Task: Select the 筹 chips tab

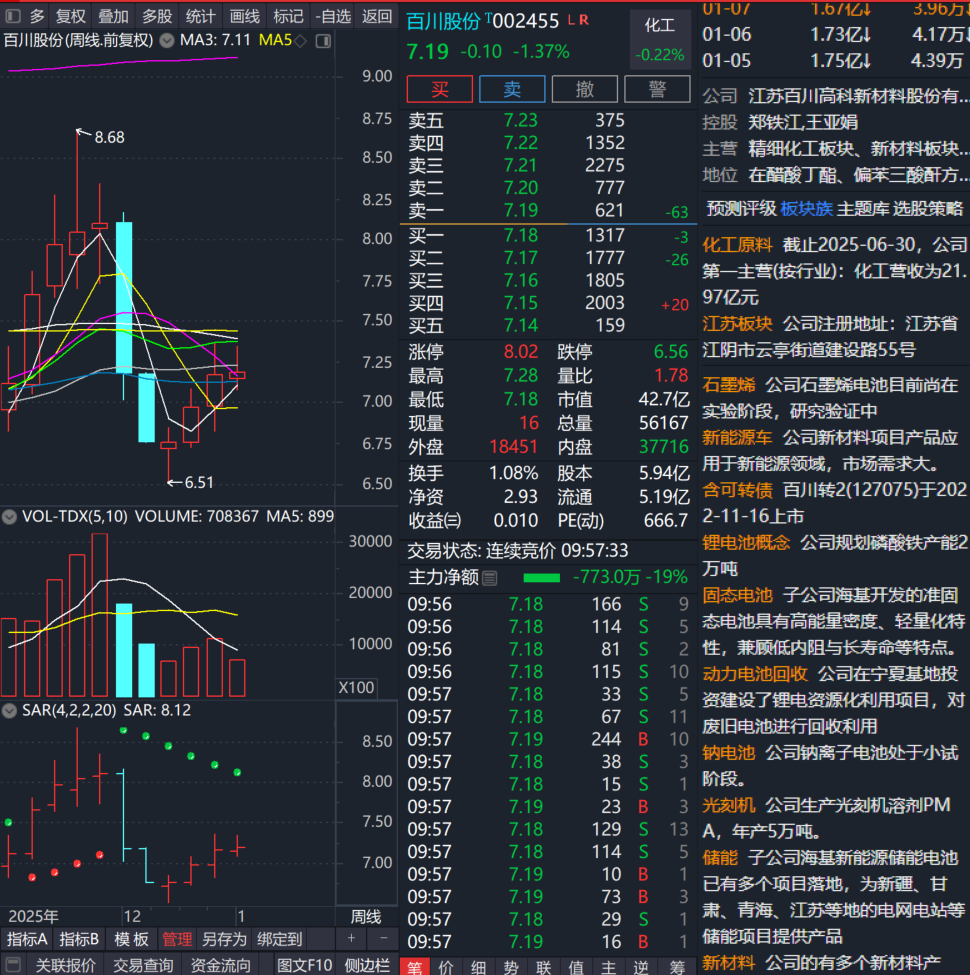Action: (677, 967)
